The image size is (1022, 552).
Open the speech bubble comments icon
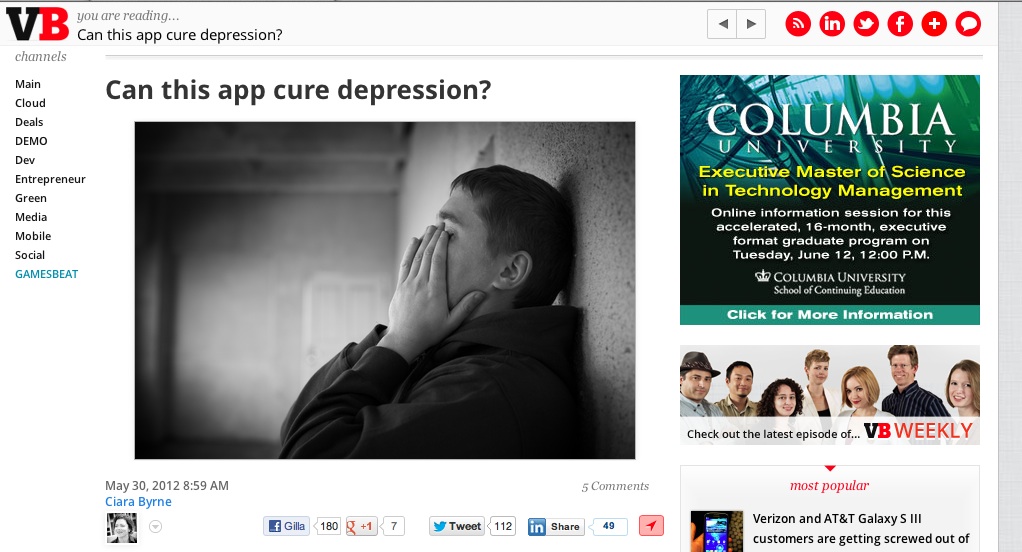click(968, 24)
